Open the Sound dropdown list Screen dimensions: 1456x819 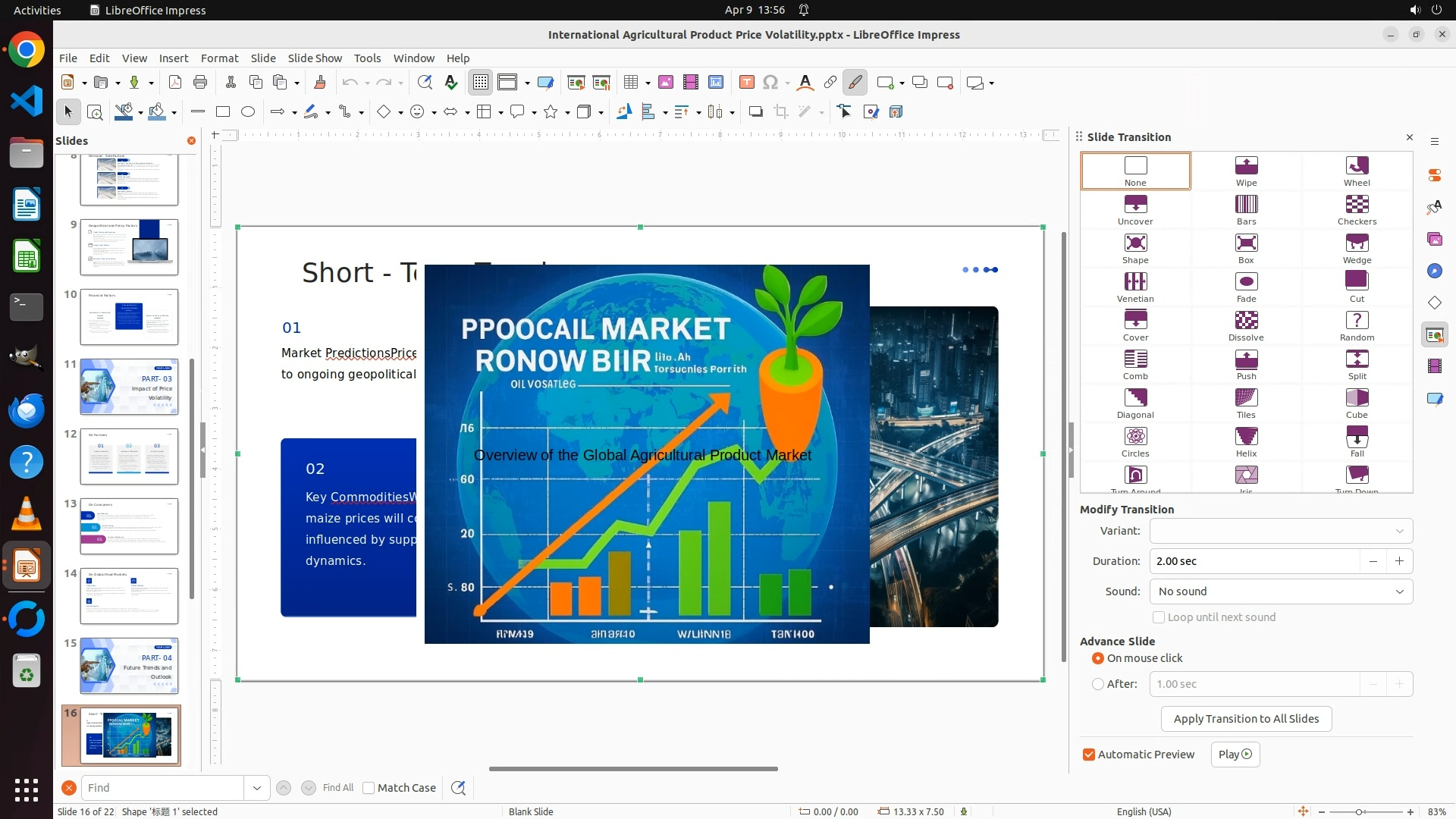click(x=1281, y=591)
